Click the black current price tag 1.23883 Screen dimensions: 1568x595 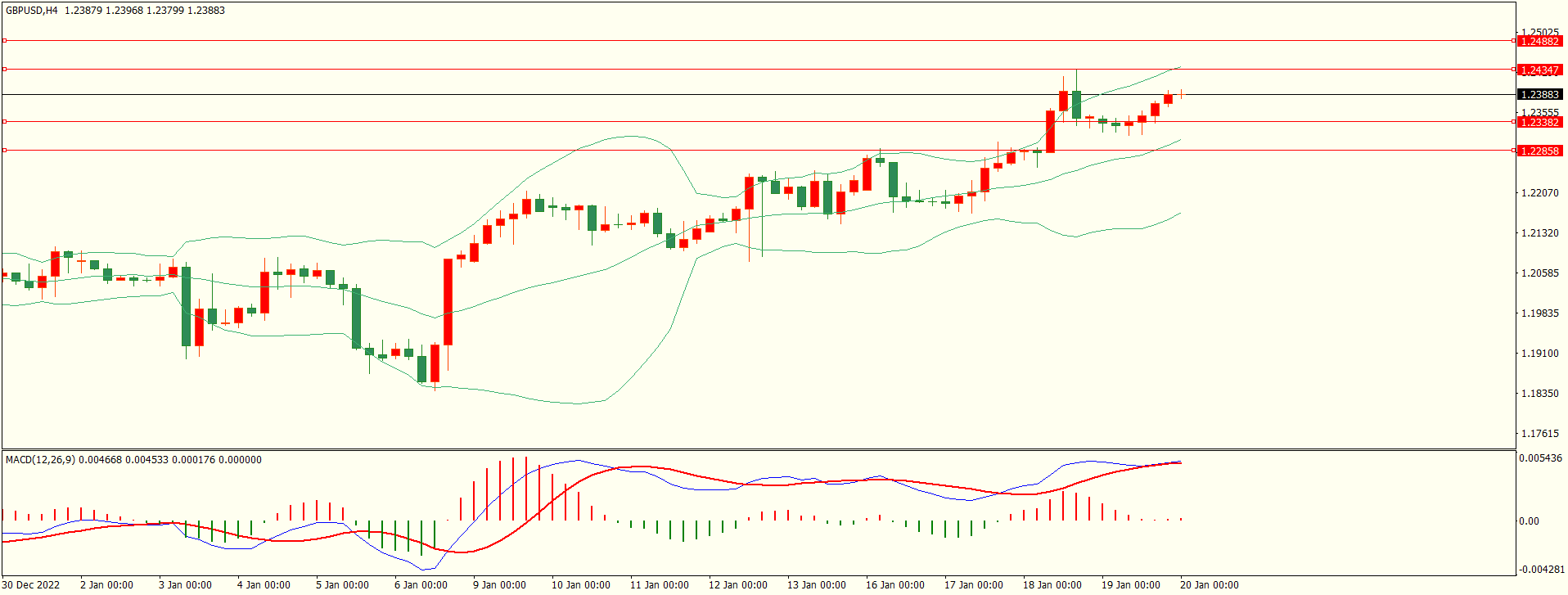coord(1539,94)
